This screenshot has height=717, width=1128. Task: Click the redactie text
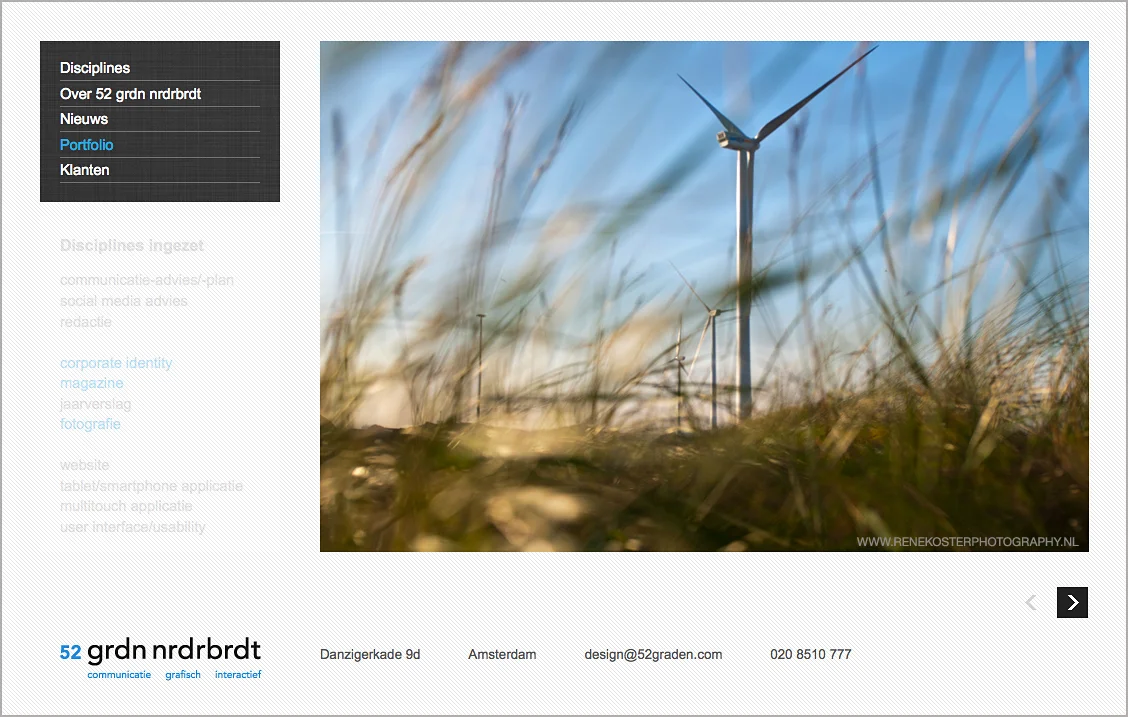86,322
